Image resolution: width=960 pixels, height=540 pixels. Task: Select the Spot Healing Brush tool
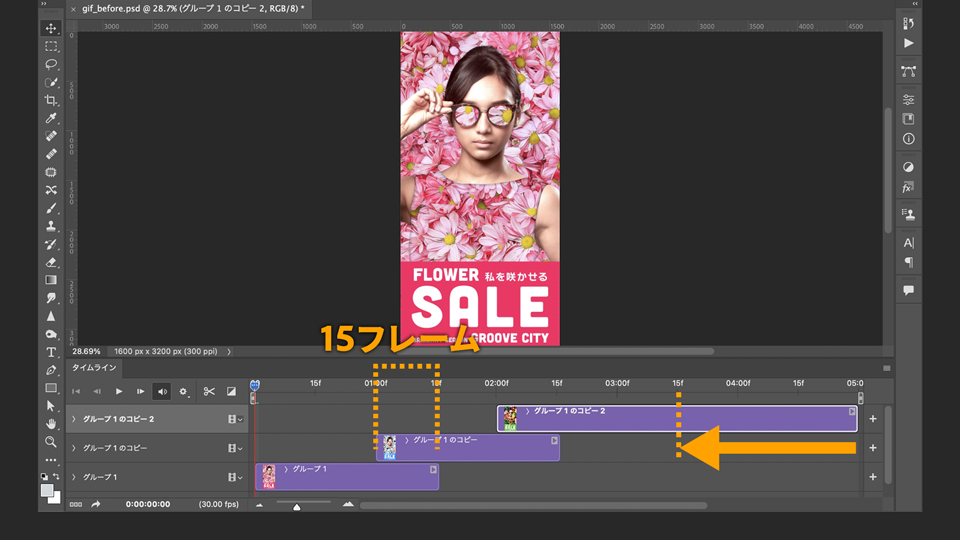coord(51,136)
